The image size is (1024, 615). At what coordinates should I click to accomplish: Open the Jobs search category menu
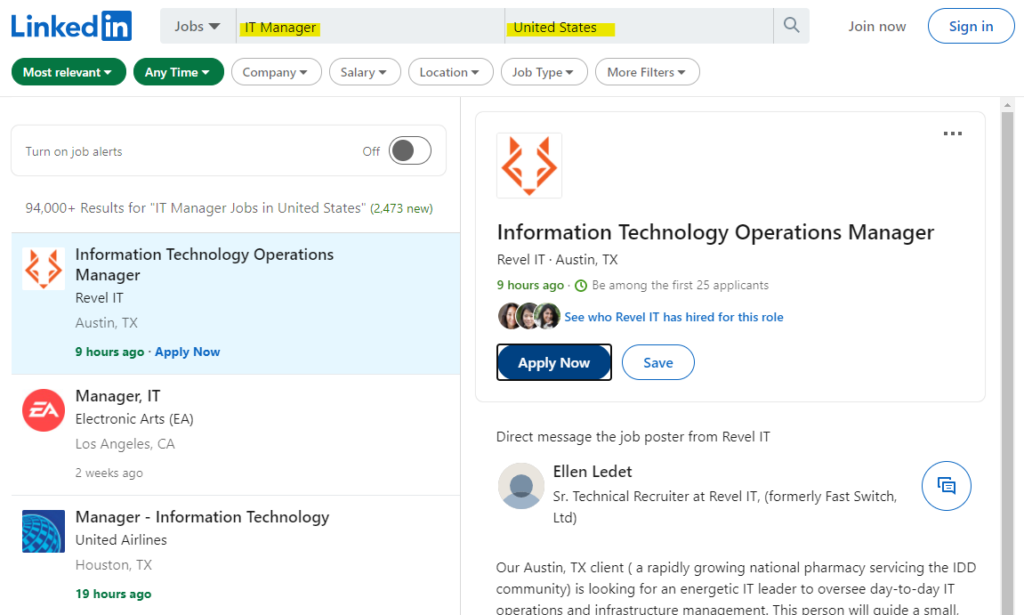click(x=197, y=27)
